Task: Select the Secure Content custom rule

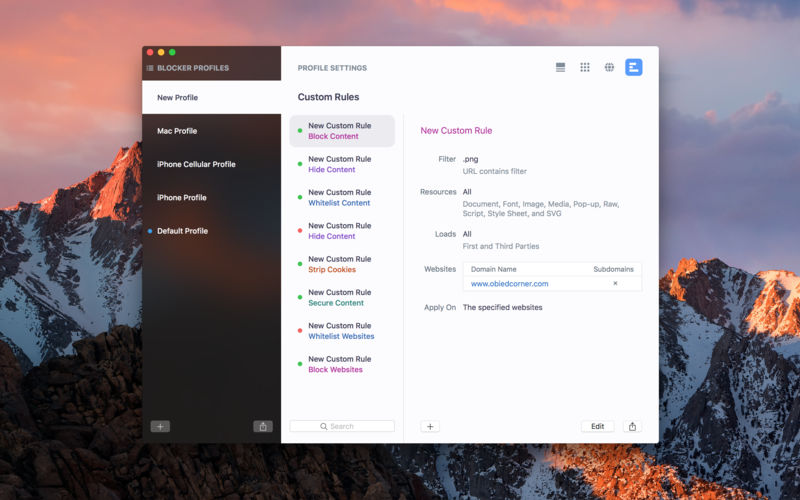Action: pyautogui.click(x=342, y=297)
